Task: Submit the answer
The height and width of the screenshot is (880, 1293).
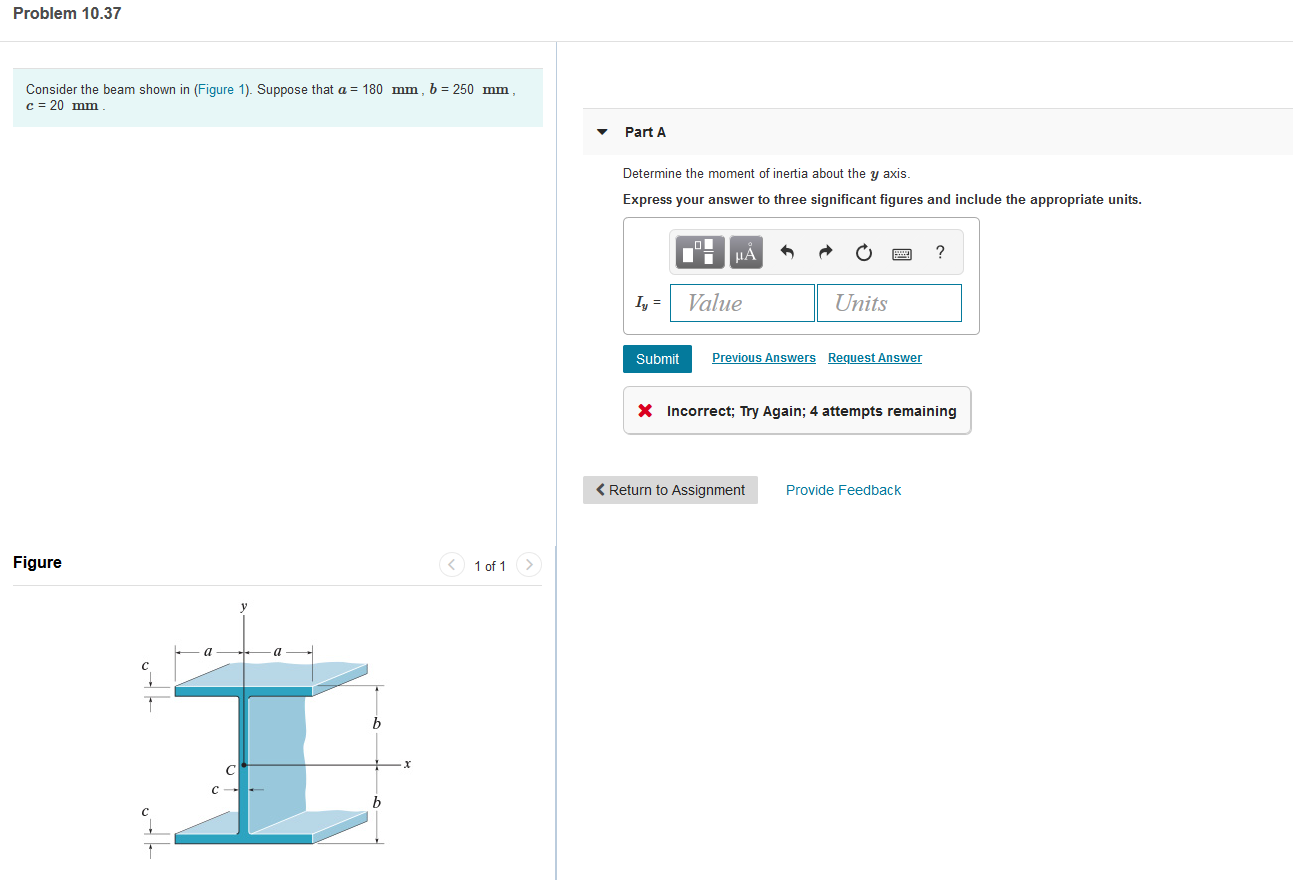Action: coord(657,359)
